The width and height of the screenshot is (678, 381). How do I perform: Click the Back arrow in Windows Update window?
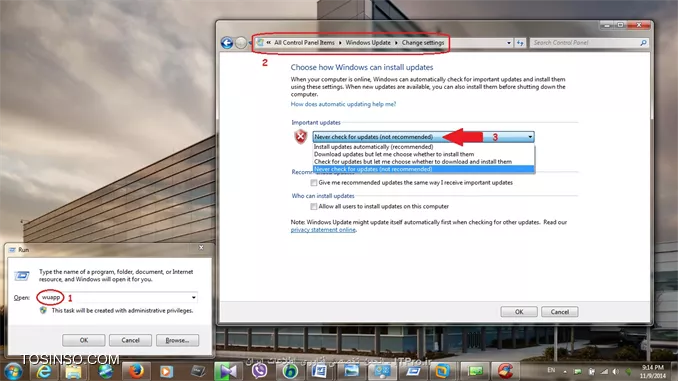[227, 43]
